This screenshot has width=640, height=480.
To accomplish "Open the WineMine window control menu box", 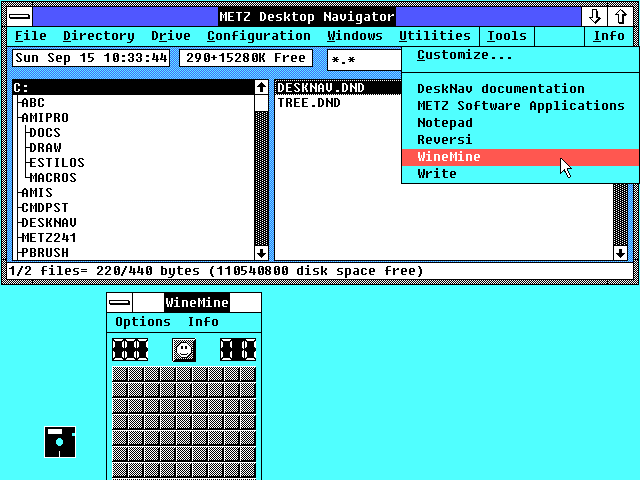I will click(x=120, y=302).
